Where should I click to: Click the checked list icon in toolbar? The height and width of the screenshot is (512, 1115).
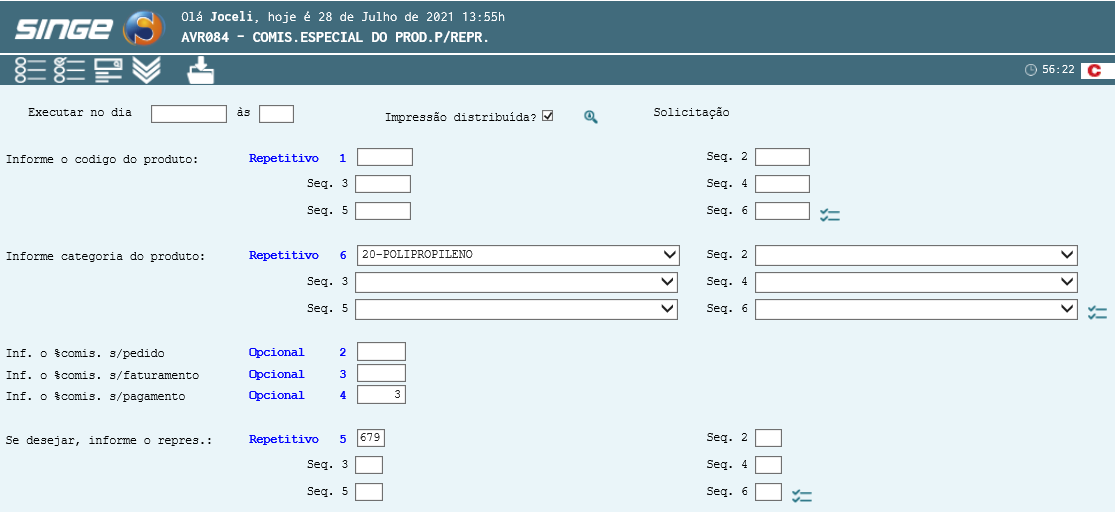click(x=69, y=70)
